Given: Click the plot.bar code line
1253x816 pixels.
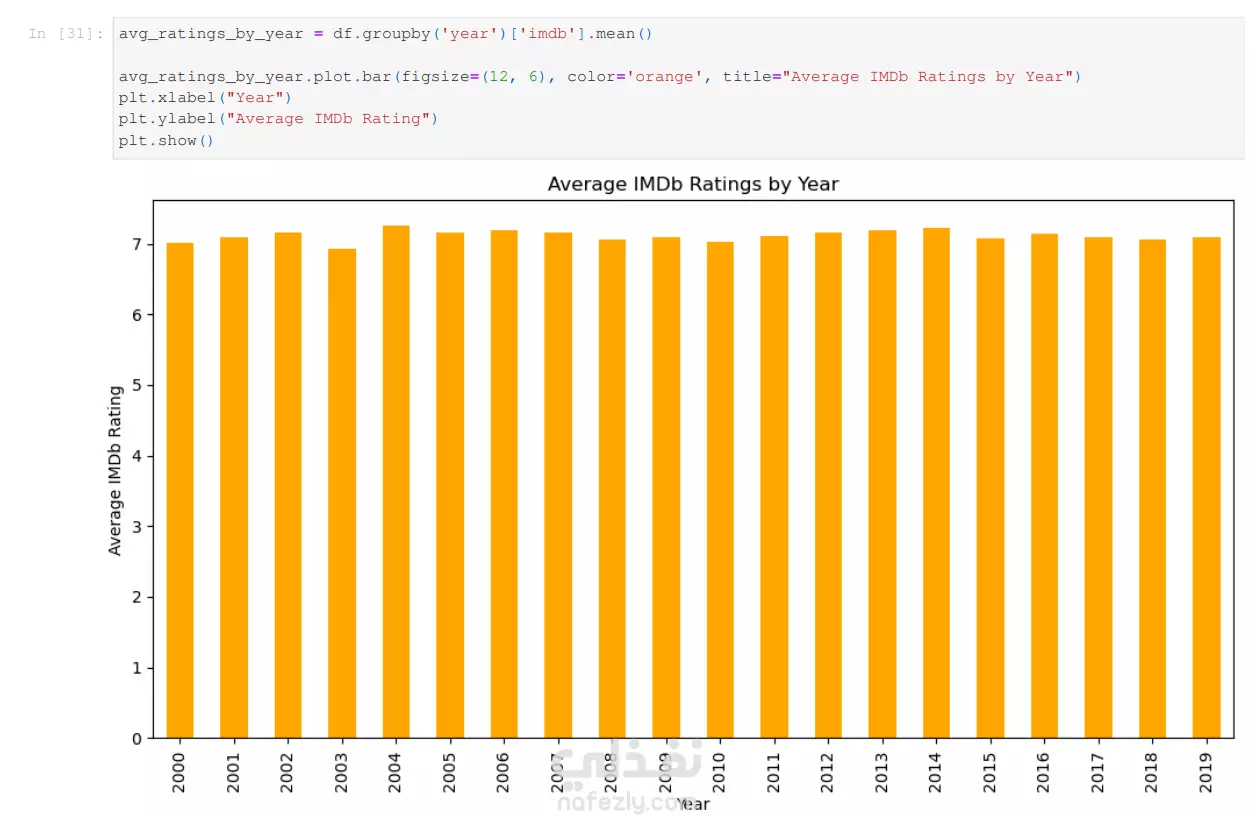Looking at the screenshot, I should pos(600,77).
